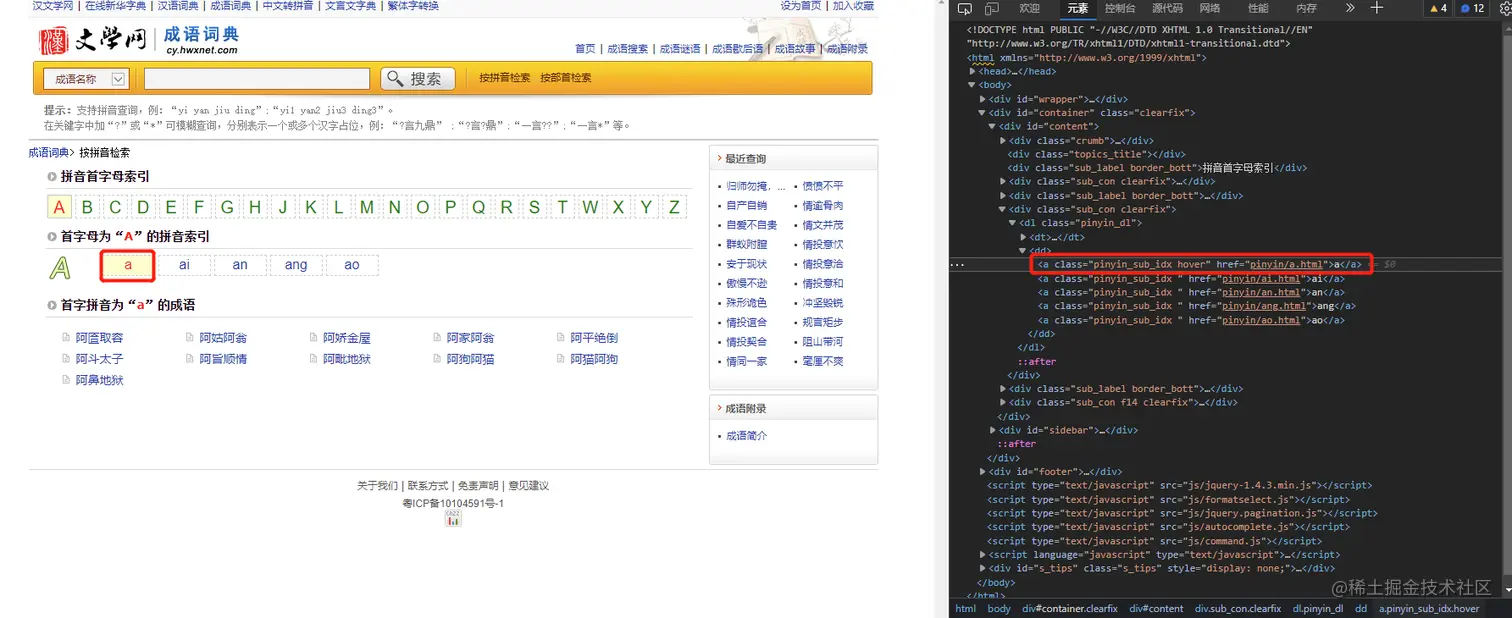Open row actions ellipsis beside selected DOM line
Viewport: 1512px width, 618px height.
tap(957, 264)
